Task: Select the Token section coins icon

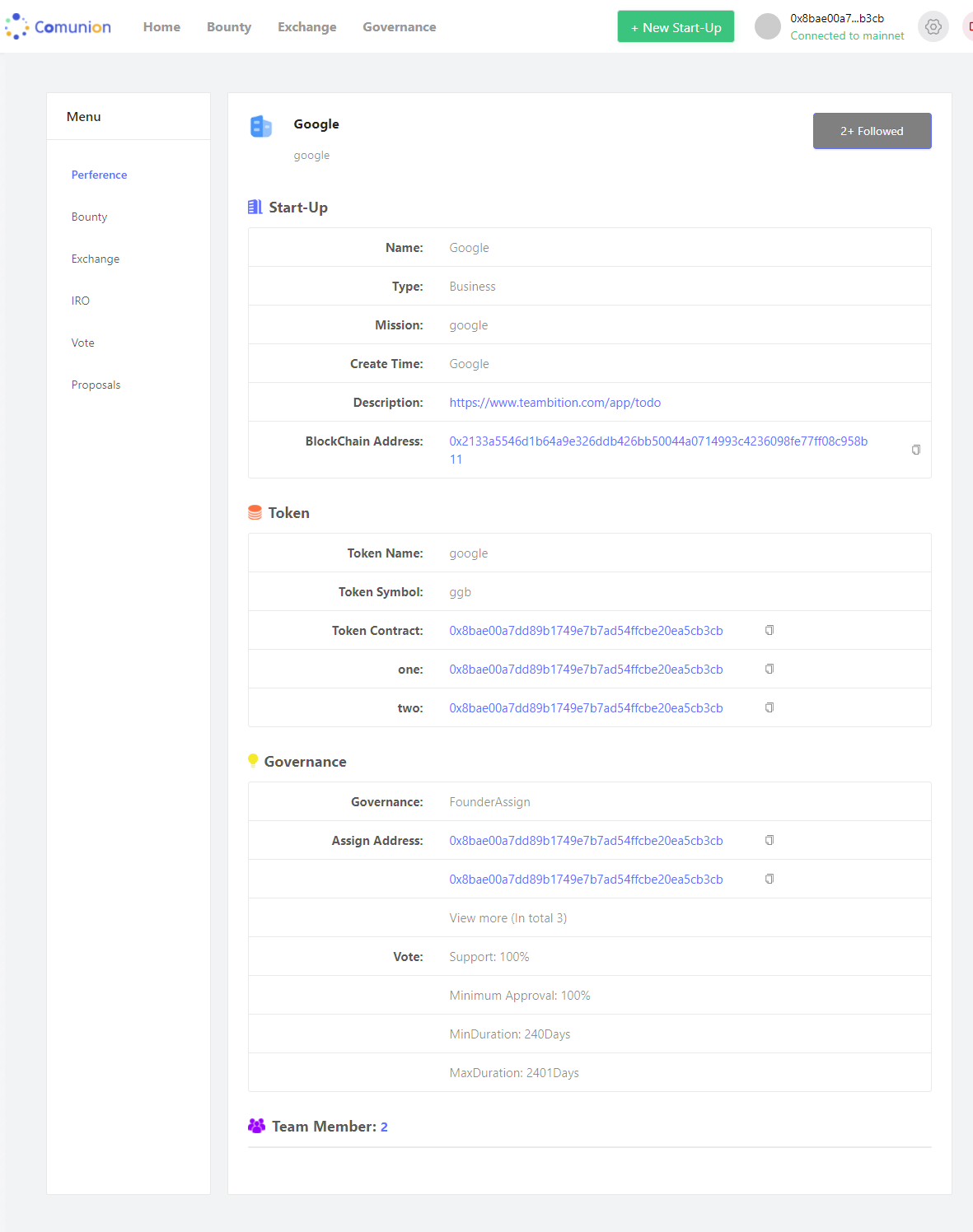Action: 255,512
